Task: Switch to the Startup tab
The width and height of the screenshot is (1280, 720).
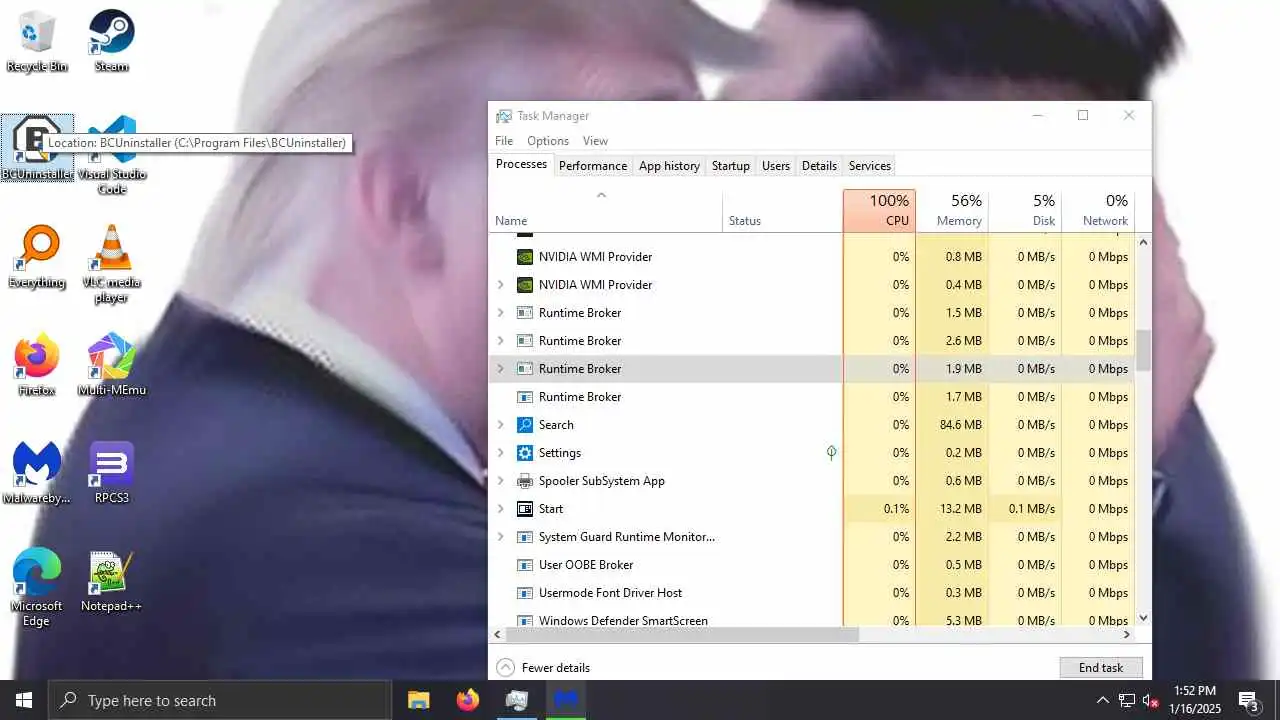Action: 731,166
